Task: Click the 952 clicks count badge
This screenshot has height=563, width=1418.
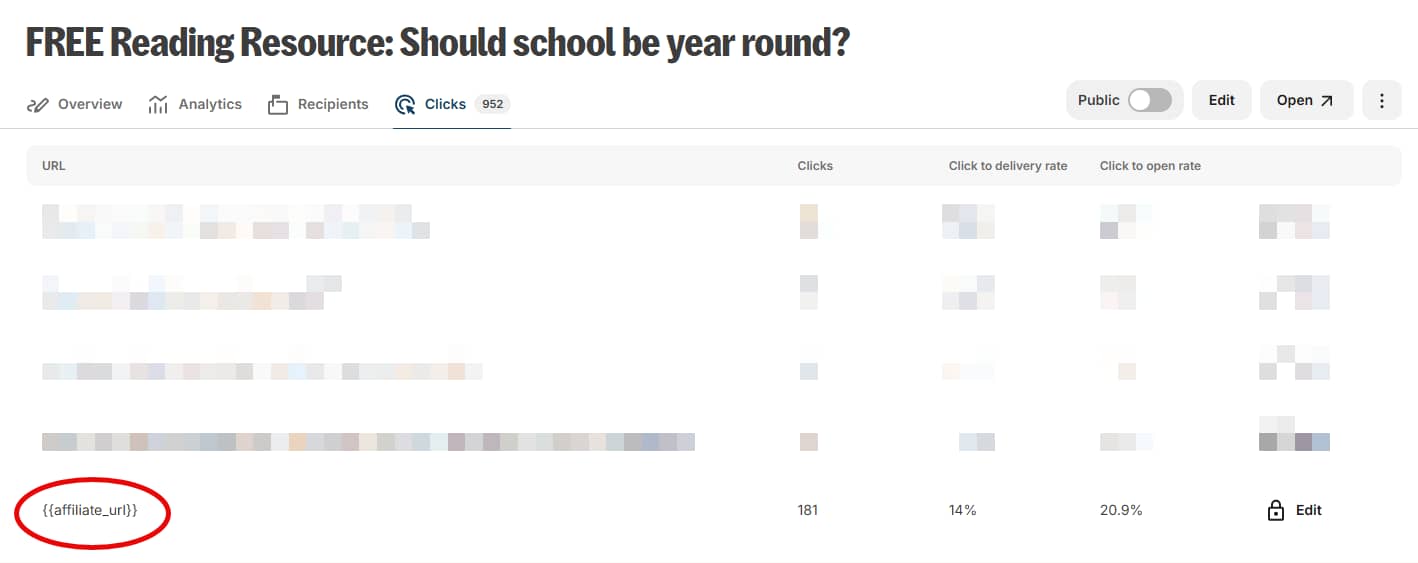Action: coord(491,104)
